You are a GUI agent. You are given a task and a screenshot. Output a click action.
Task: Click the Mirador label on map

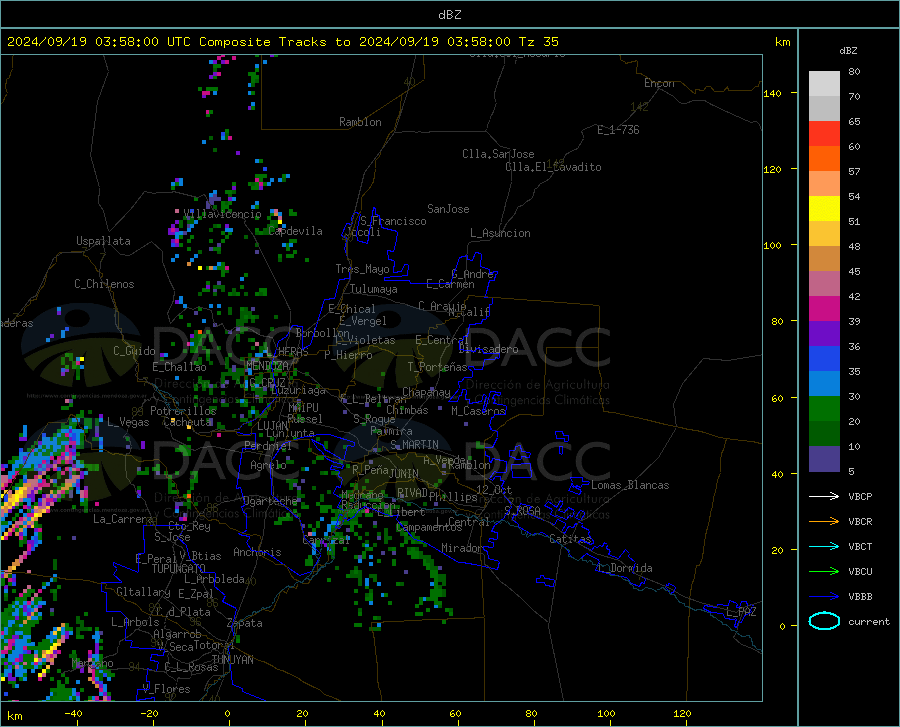(x=462, y=548)
